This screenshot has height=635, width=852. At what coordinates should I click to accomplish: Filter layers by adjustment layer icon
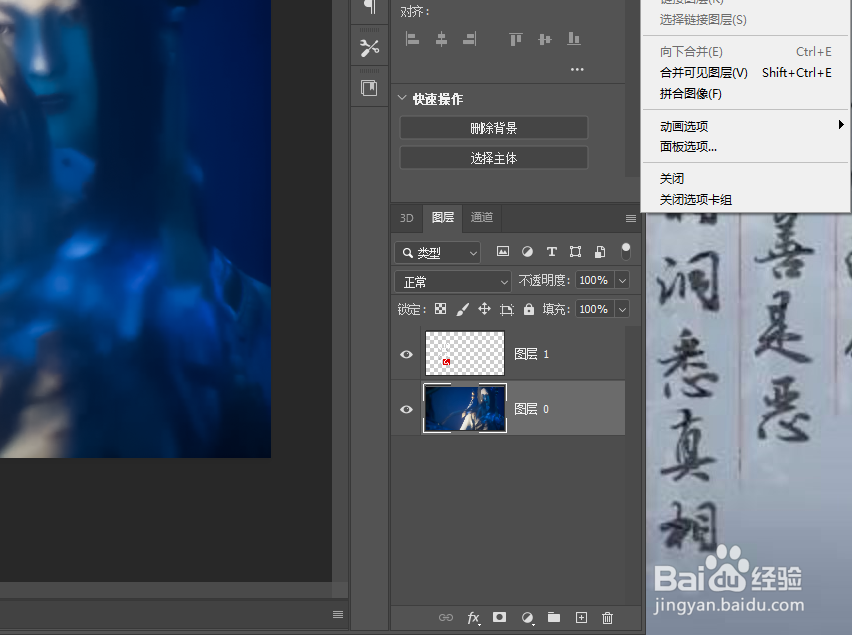[527, 252]
